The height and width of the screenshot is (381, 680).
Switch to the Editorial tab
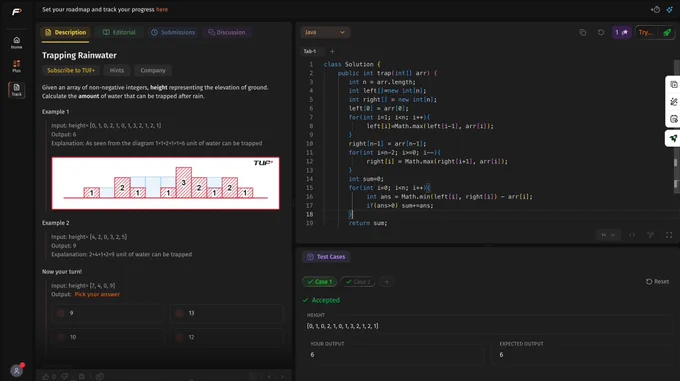tap(119, 33)
